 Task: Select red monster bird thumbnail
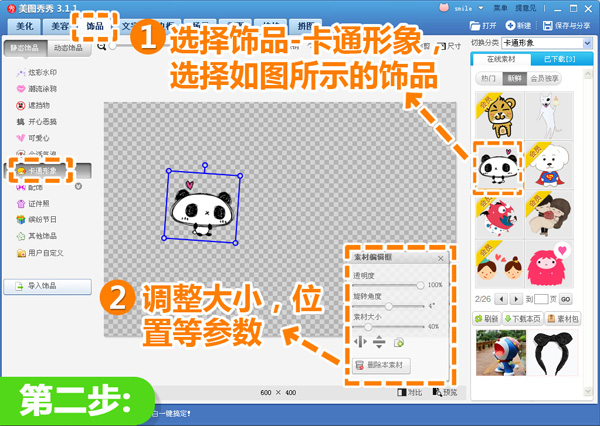click(499, 215)
